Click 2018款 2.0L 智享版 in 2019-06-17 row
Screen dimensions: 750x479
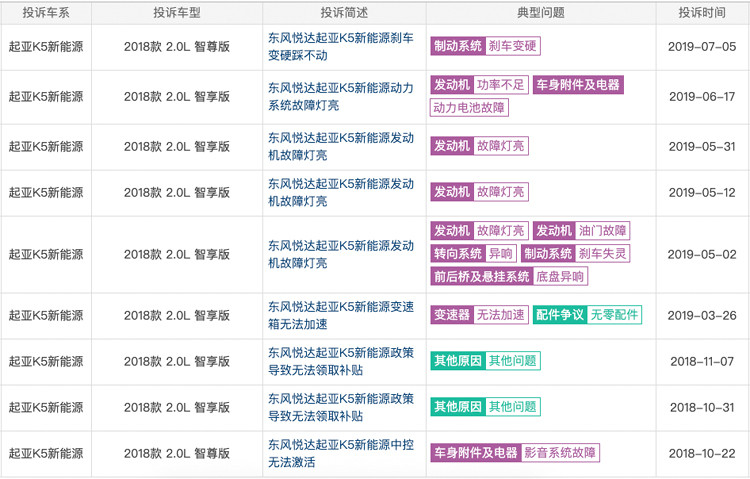pos(177,97)
